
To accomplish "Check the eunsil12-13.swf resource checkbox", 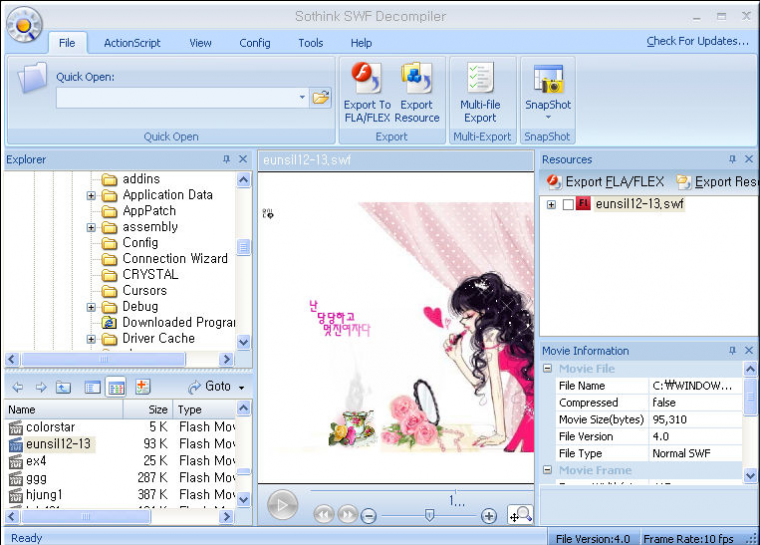I will [x=569, y=205].
